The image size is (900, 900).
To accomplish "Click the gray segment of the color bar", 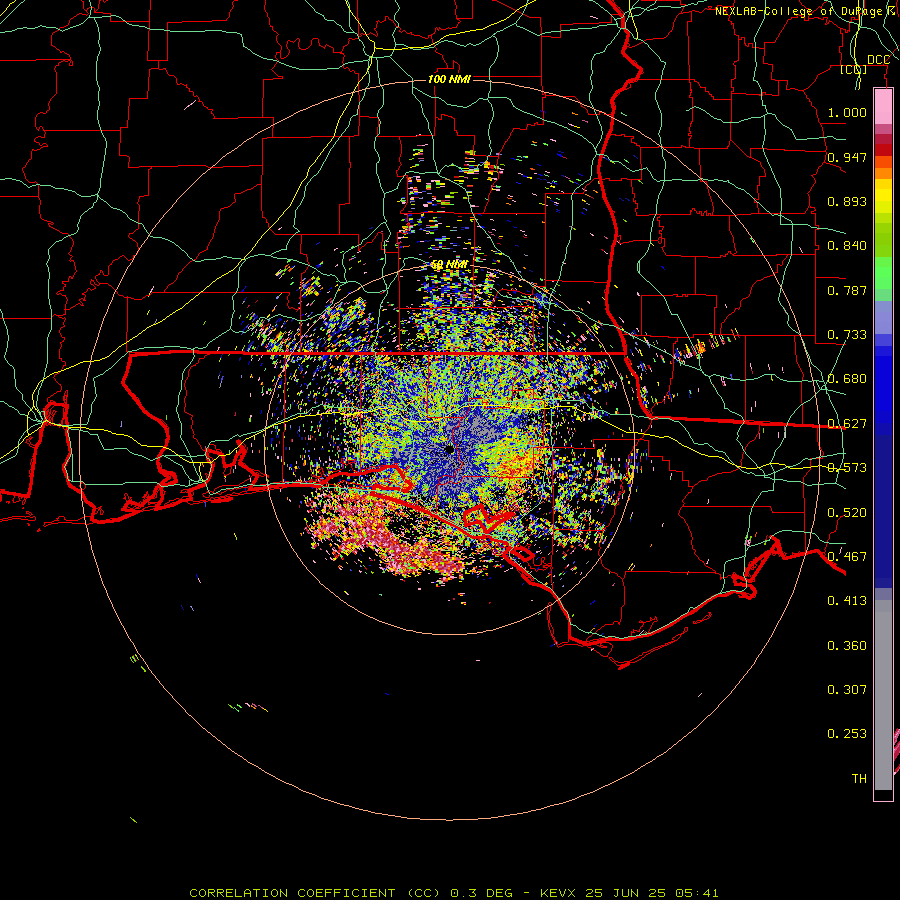I will pyautogui.click(x=883, y=695).
